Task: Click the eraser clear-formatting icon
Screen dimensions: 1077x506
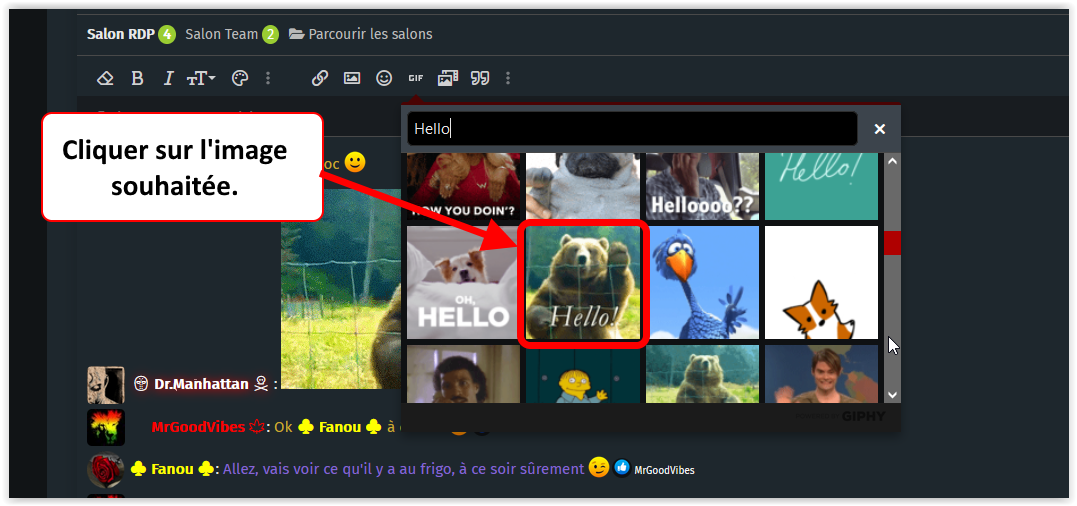Action: (x=105, y=78)
